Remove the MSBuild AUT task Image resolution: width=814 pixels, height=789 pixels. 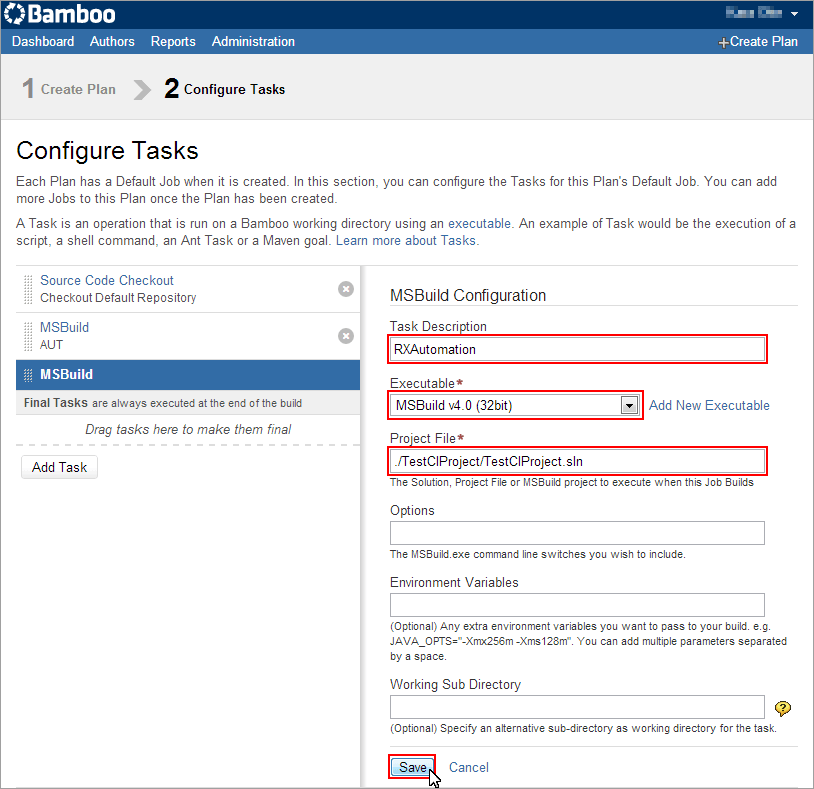pos(346,336)
